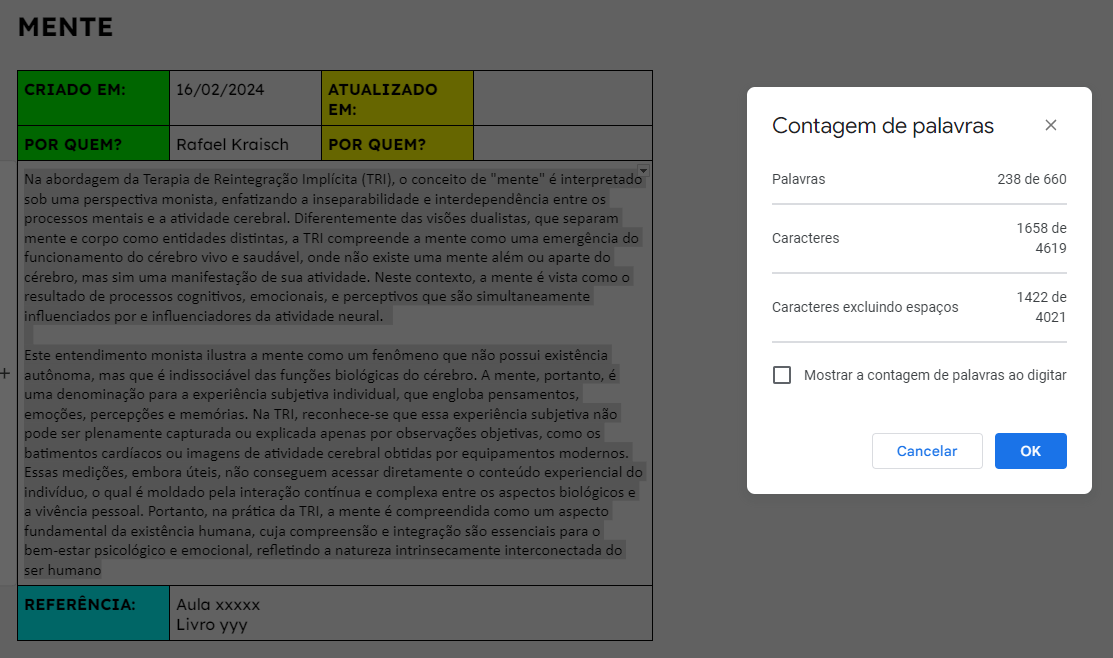The width and height of the screenshot is (1113, 658).
Task: Select the Rafael Kraisch cell
Action: [246, 143]
